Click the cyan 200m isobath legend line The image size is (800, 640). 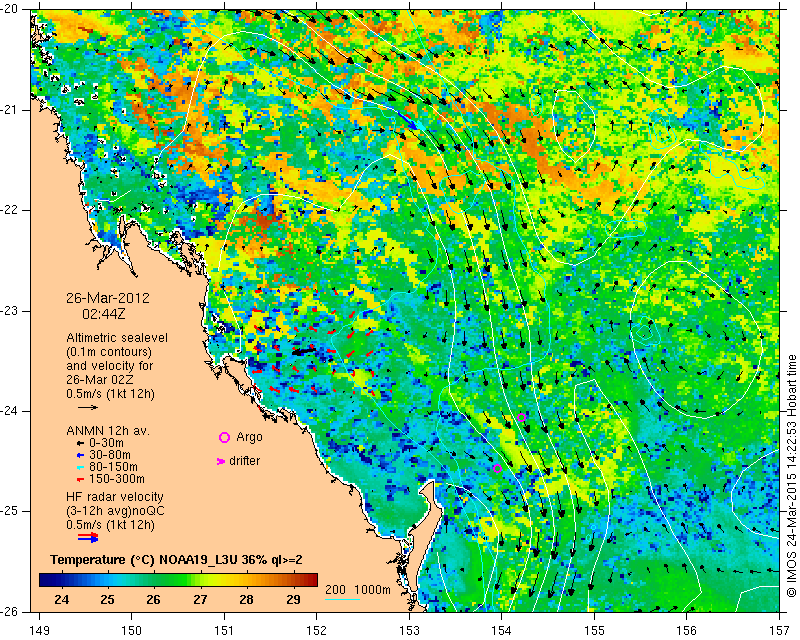[342, 599]
